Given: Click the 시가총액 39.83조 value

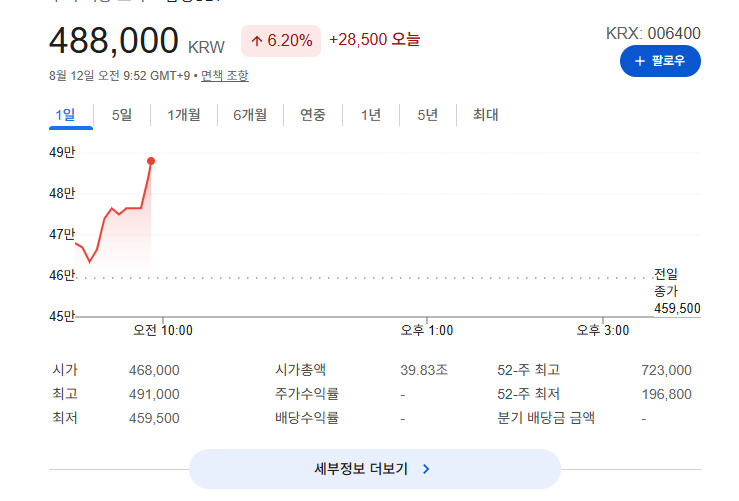Looking at the screenshot, I should (424, 370).
